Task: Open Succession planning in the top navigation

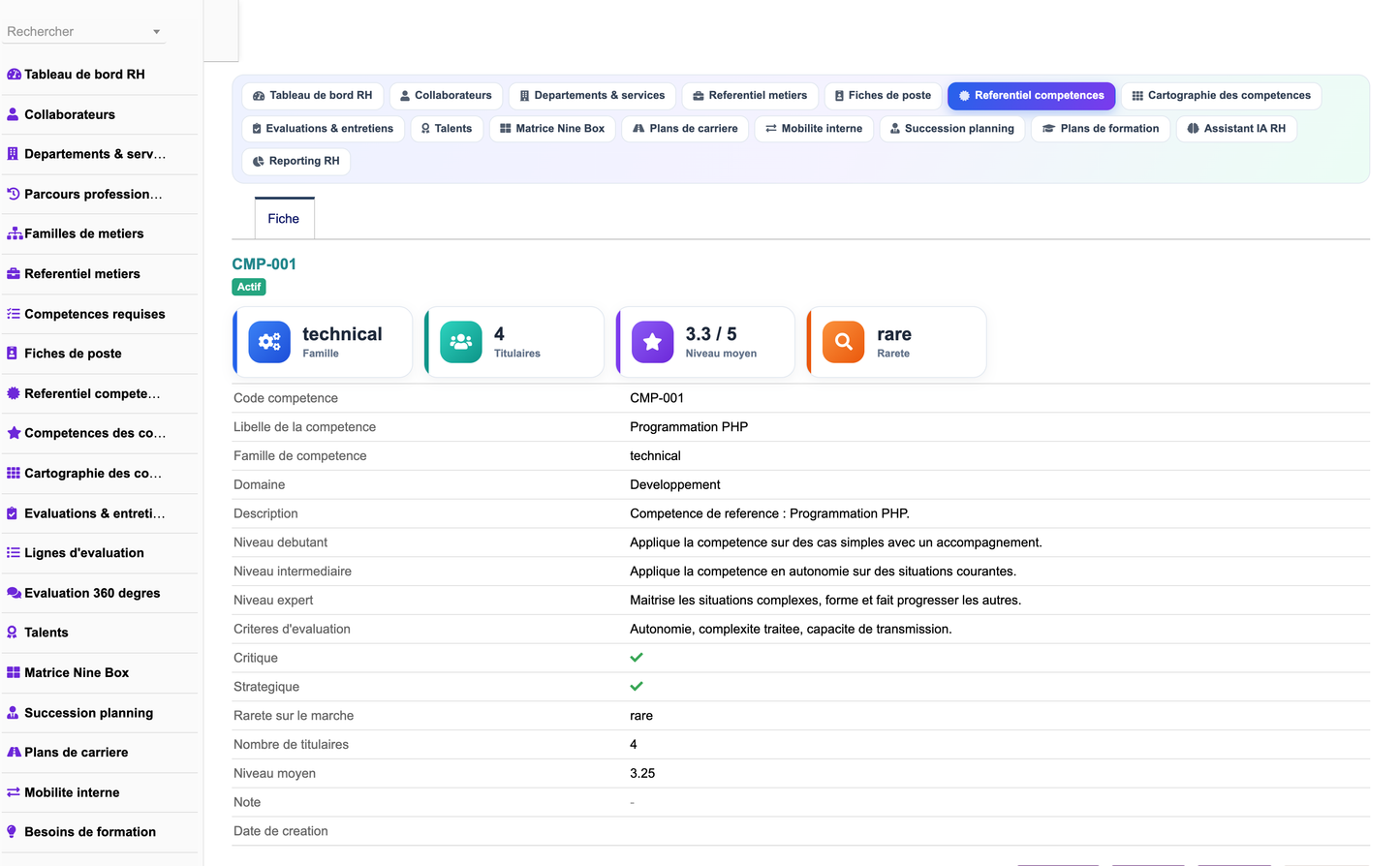Action: (952, 129)
